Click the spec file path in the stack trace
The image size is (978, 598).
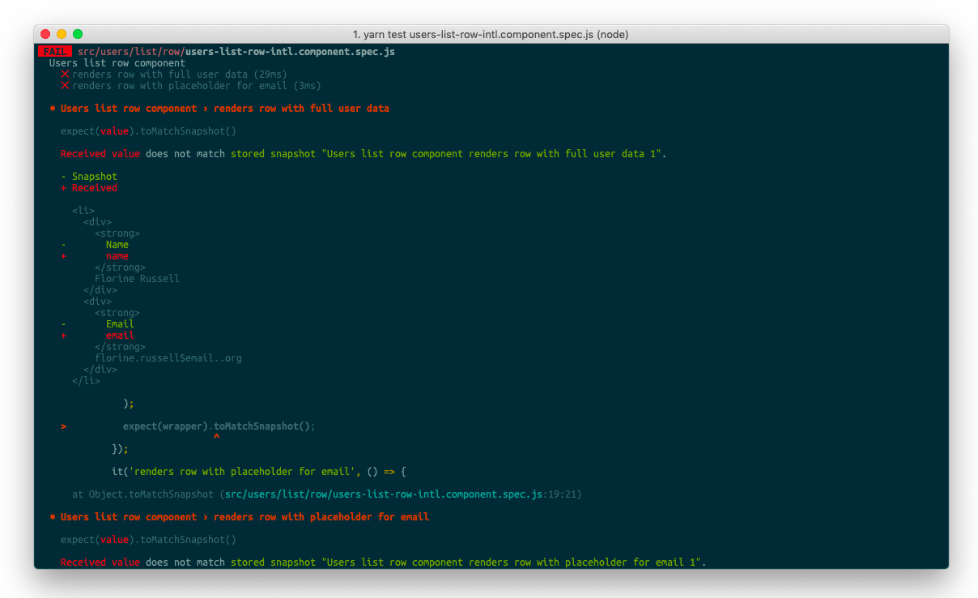[384, 494]
